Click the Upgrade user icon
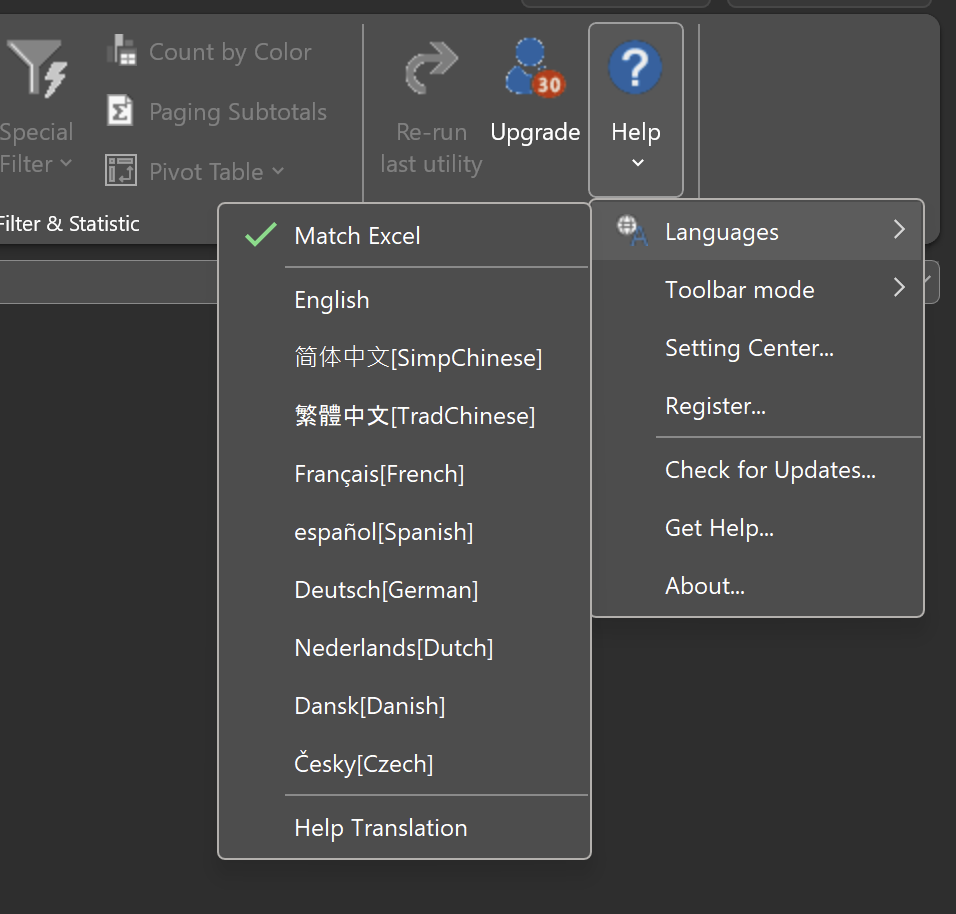This screenshot has width=956, height=914. (535, 67)
